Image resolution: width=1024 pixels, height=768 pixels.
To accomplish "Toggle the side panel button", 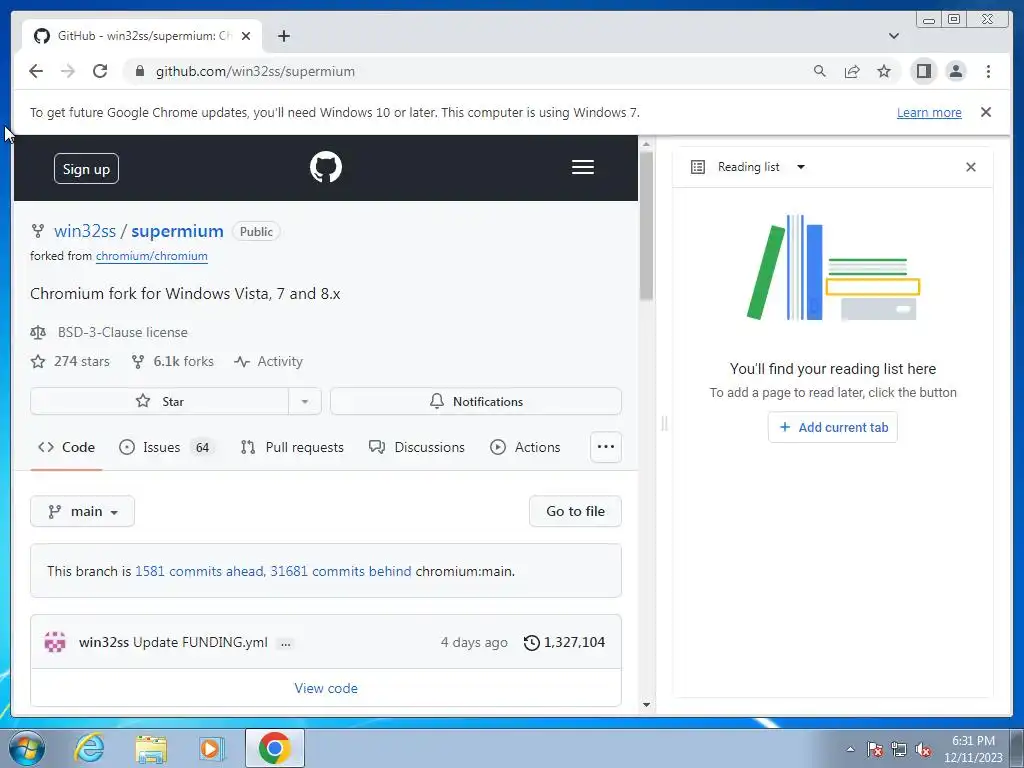I will (923, 71).
